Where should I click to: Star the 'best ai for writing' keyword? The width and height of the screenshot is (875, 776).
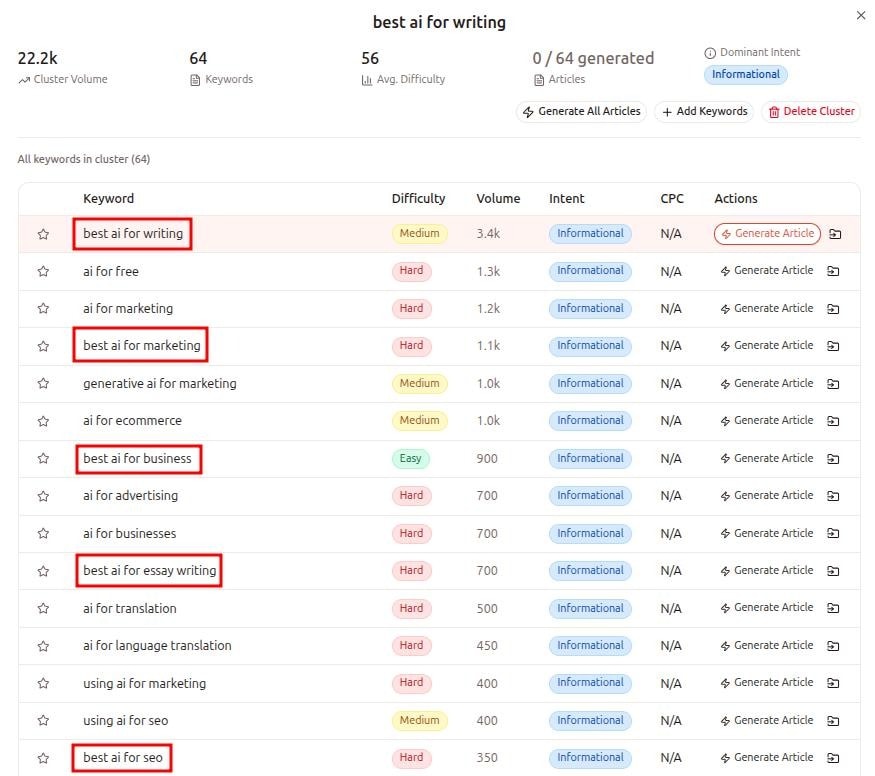43,234
